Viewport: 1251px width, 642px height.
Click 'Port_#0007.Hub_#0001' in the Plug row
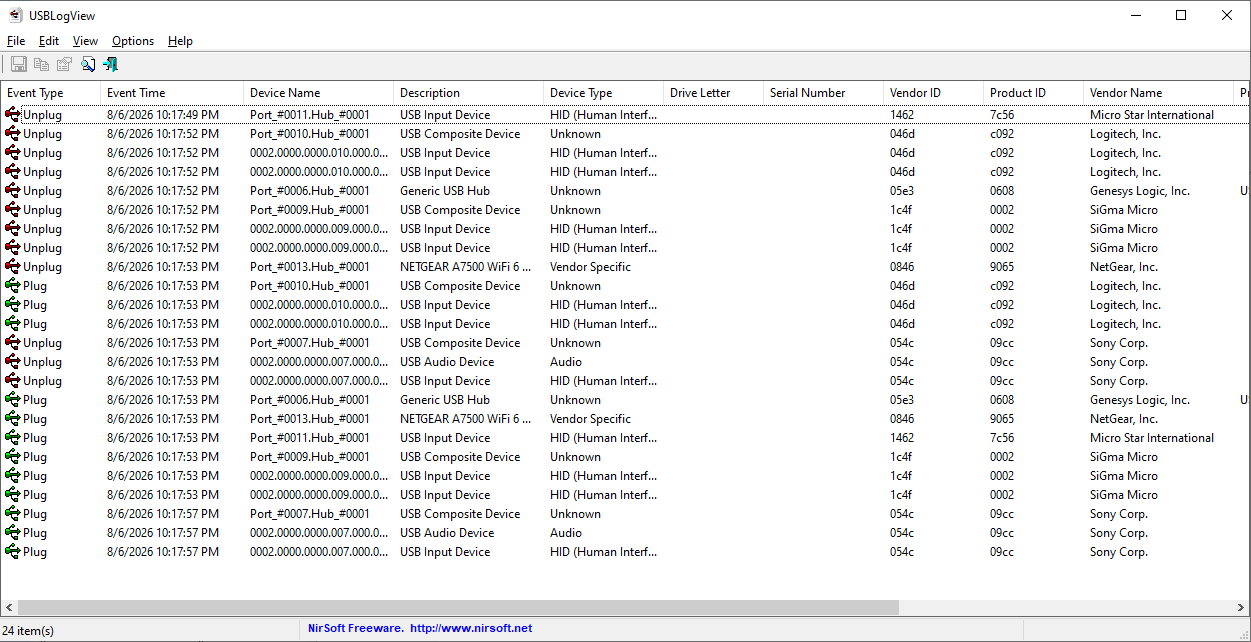(x=310, y=514)
